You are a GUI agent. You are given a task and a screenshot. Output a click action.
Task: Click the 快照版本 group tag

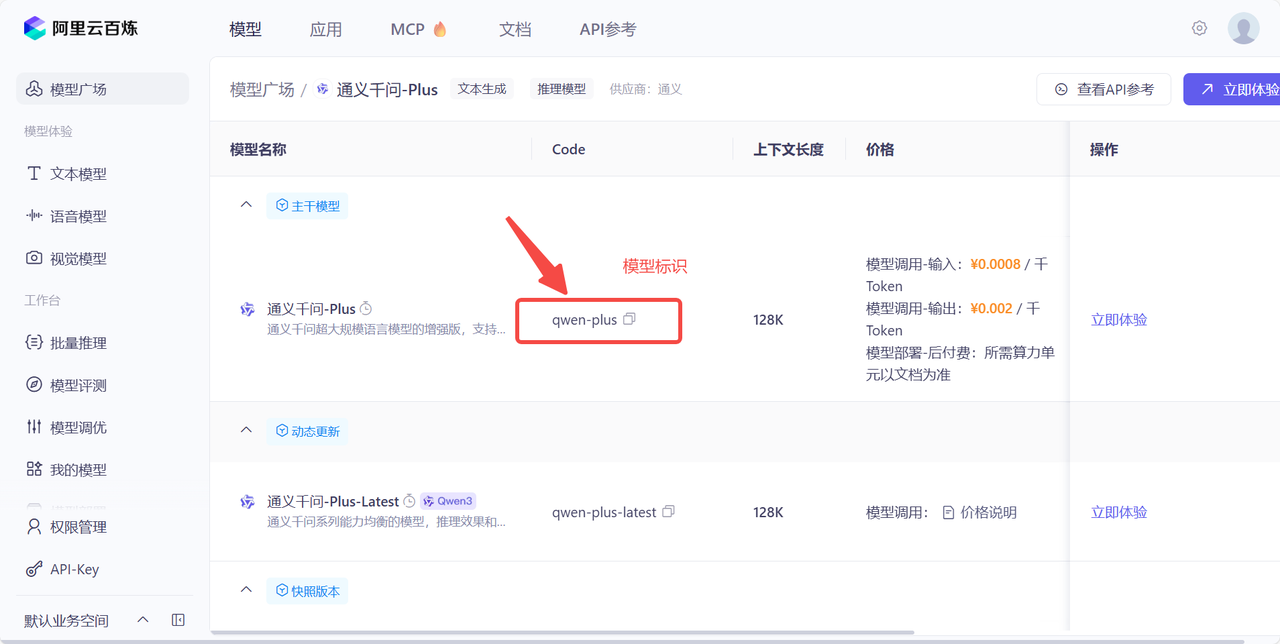[x=307, y=591]
